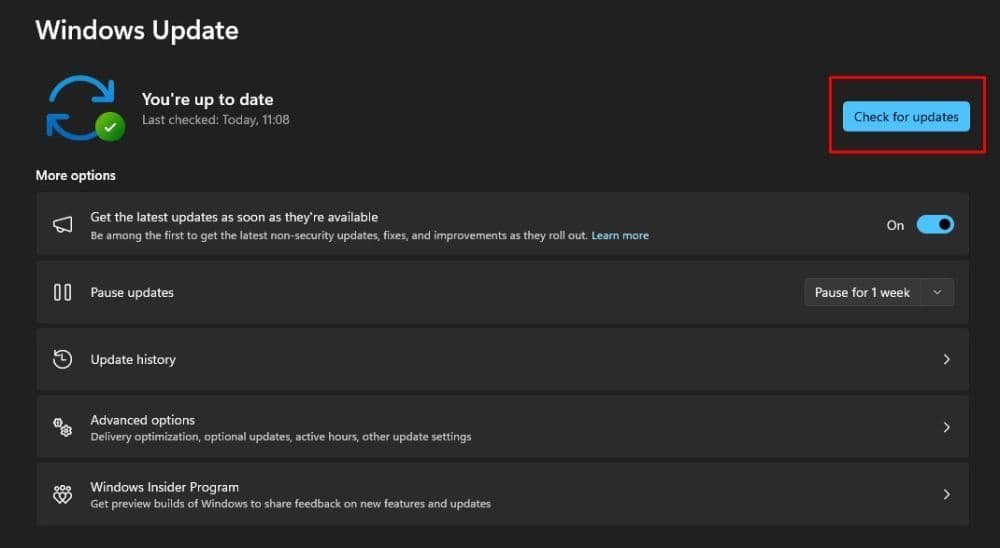The width and height of the screenshot is (1000, 548).
Task: Click the Update history clock icon
Action: click(x=62, y=359)
